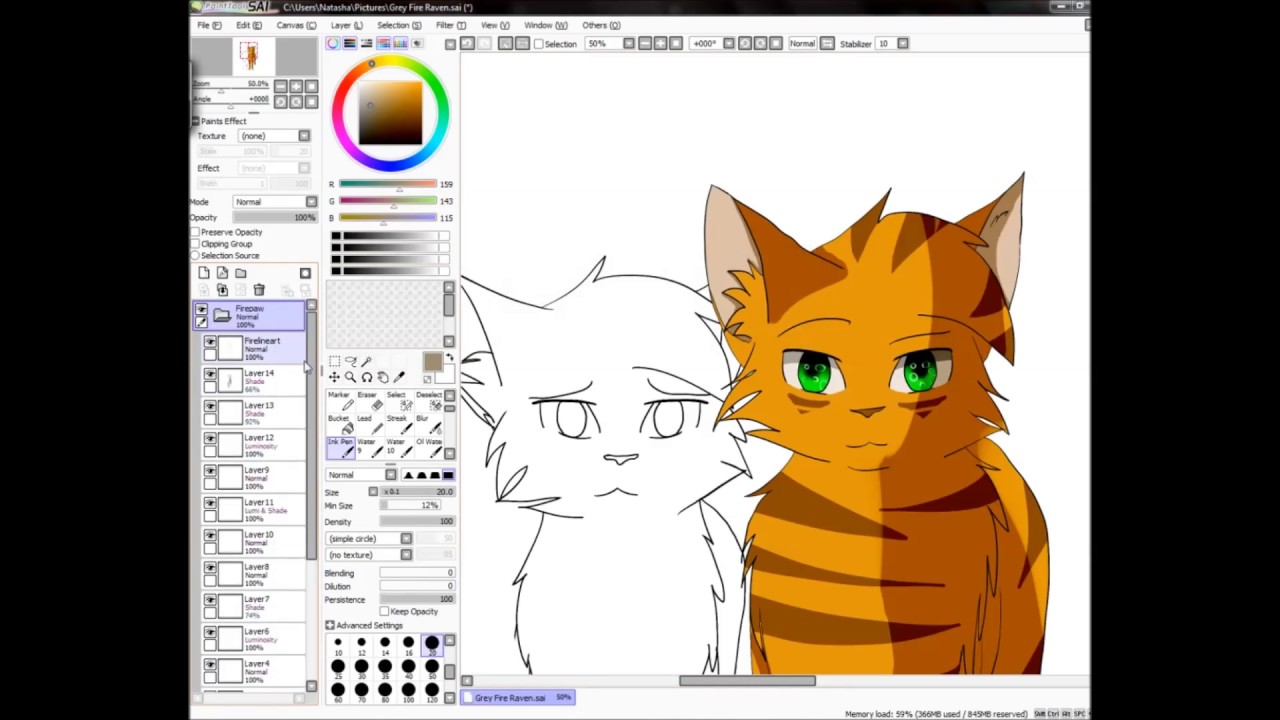This screenshot has height=720, width=1280.
Task: Open the Filter menu
Action: coord(451,25)
